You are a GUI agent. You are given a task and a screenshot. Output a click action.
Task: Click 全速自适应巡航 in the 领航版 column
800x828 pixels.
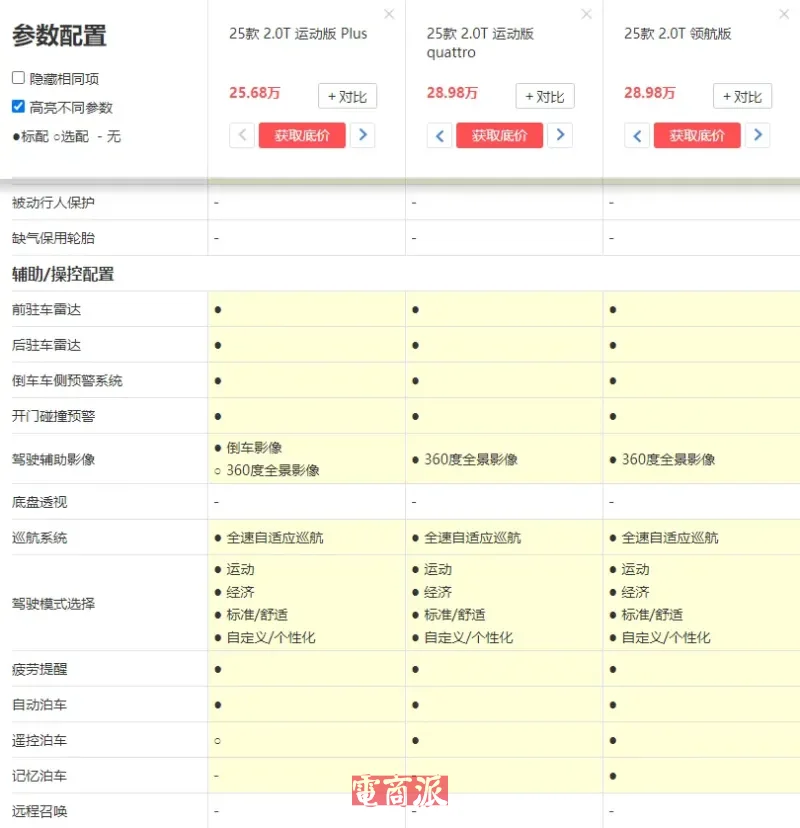pyautogui.click(x=670, y=538)
